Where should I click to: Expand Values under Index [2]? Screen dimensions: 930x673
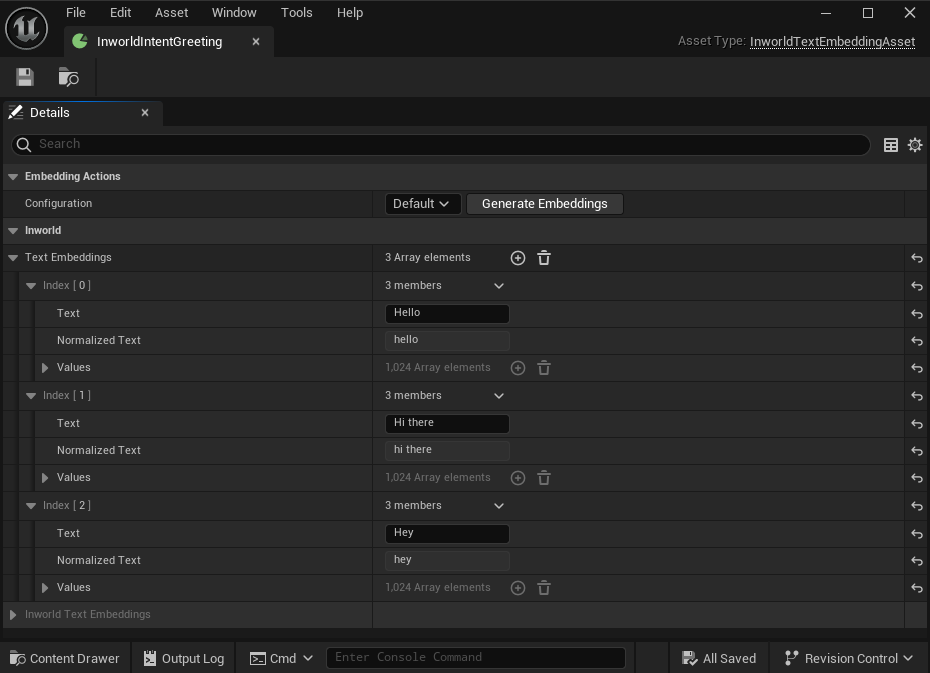[x=45, y=588]
